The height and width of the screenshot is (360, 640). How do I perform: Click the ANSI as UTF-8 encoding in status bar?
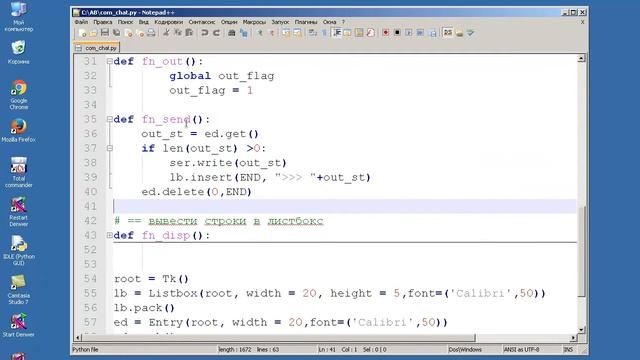coord(521,350)
